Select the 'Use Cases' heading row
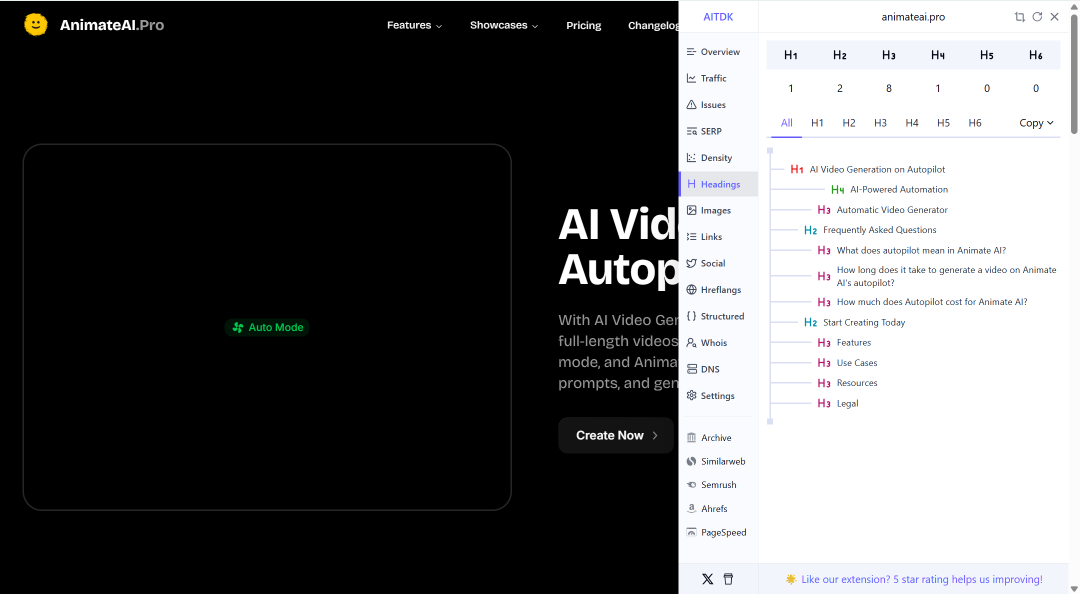 [x=847, y=362]
